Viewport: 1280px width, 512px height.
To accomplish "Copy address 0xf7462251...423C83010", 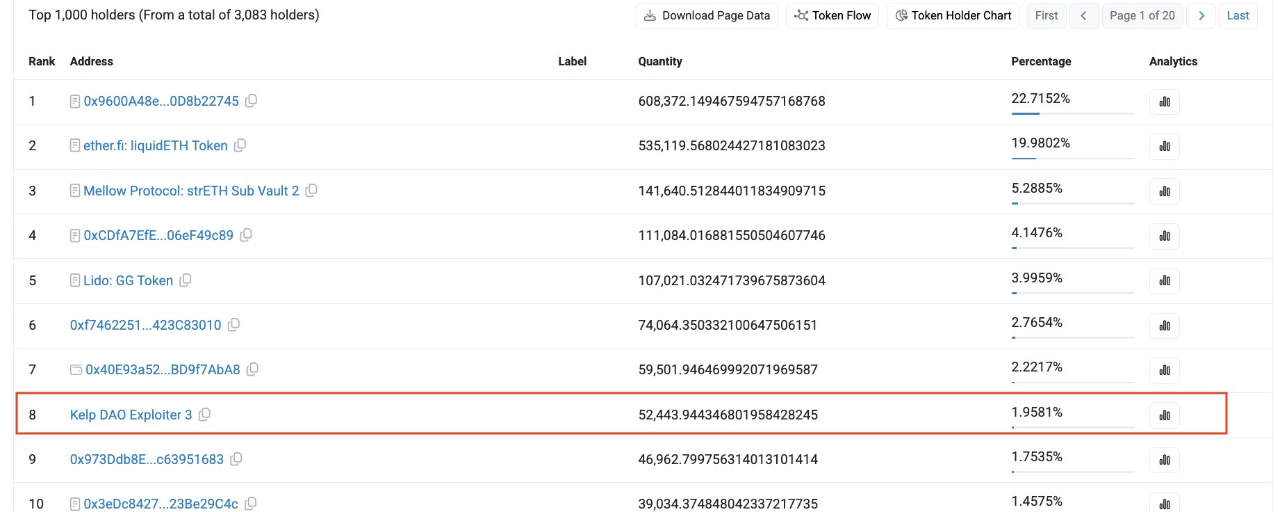I will pos(234,325).
